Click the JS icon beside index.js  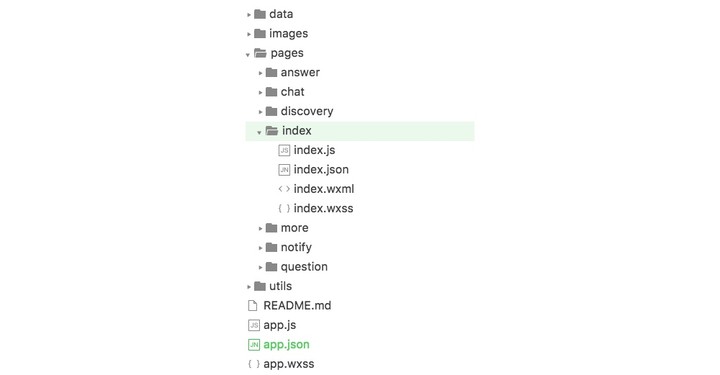(284, 150)
